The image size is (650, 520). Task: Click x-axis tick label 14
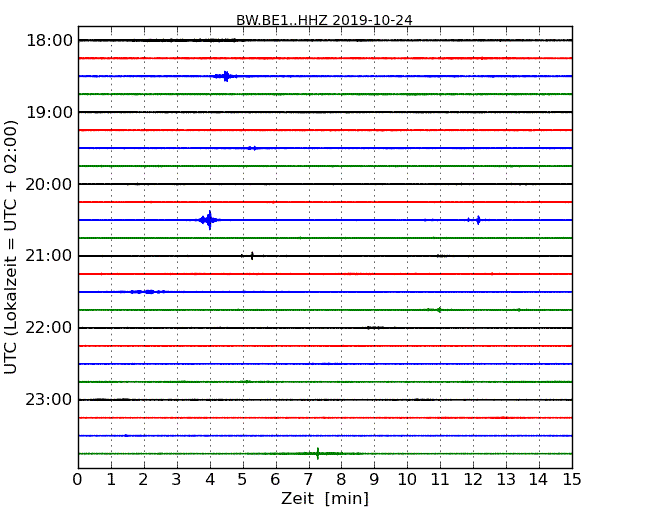tap(538, 479)
